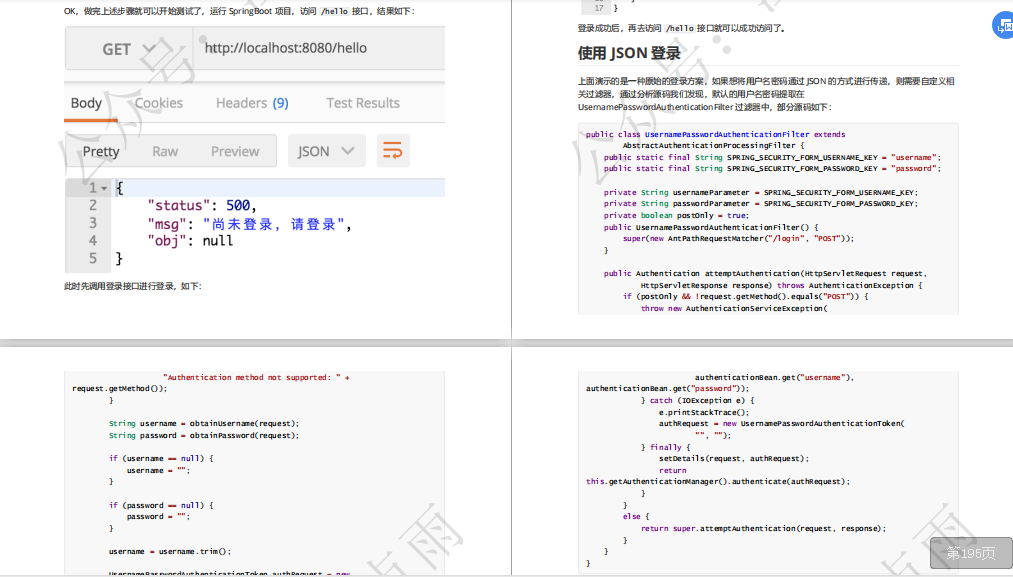The width and height of the screenshot is (1013, 577).
Task: Click the "msg" line in JSON response
Action: coord(249,224)
